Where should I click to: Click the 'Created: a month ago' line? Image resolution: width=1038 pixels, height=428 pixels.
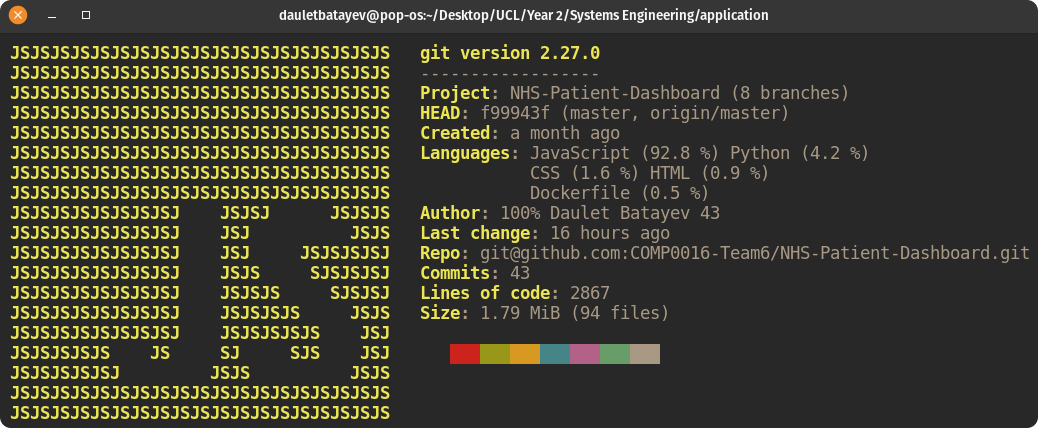pos(520,133)
